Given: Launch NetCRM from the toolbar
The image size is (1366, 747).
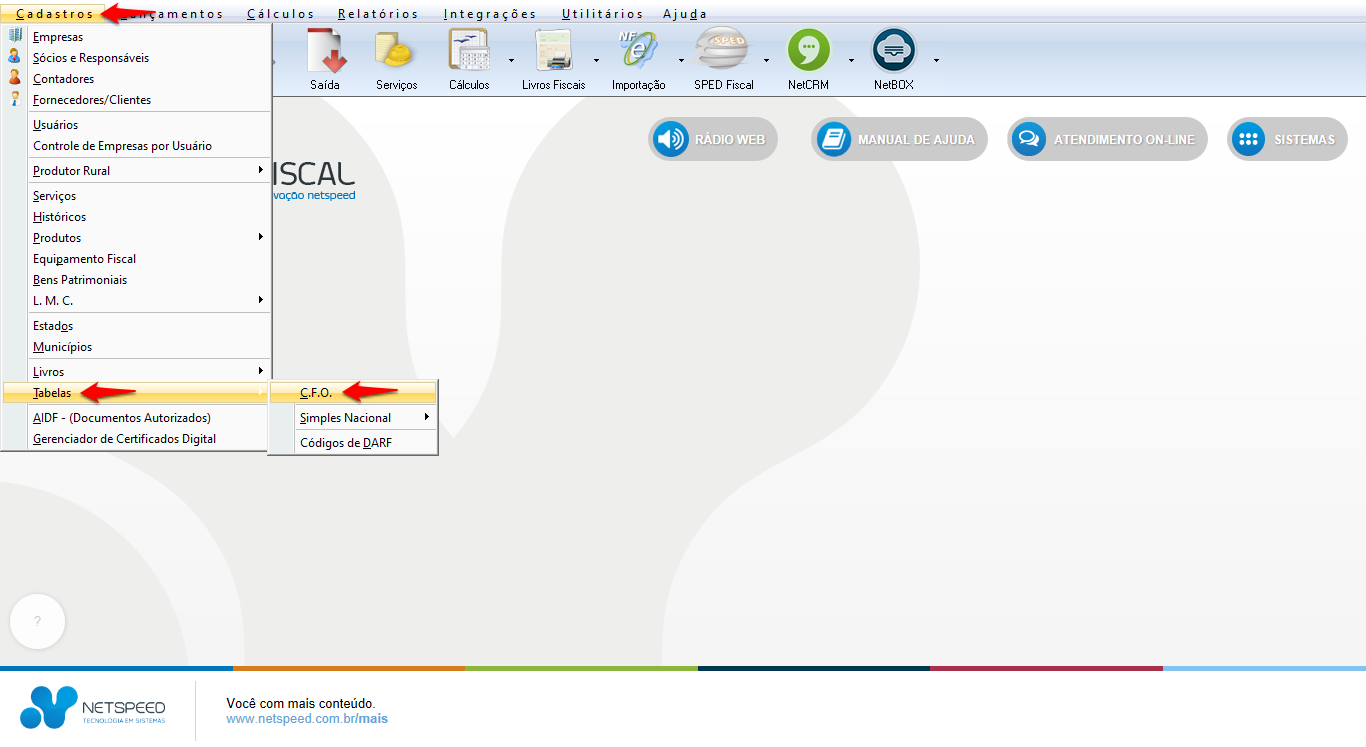Looking at the screenshot, I should coord(808,53).
